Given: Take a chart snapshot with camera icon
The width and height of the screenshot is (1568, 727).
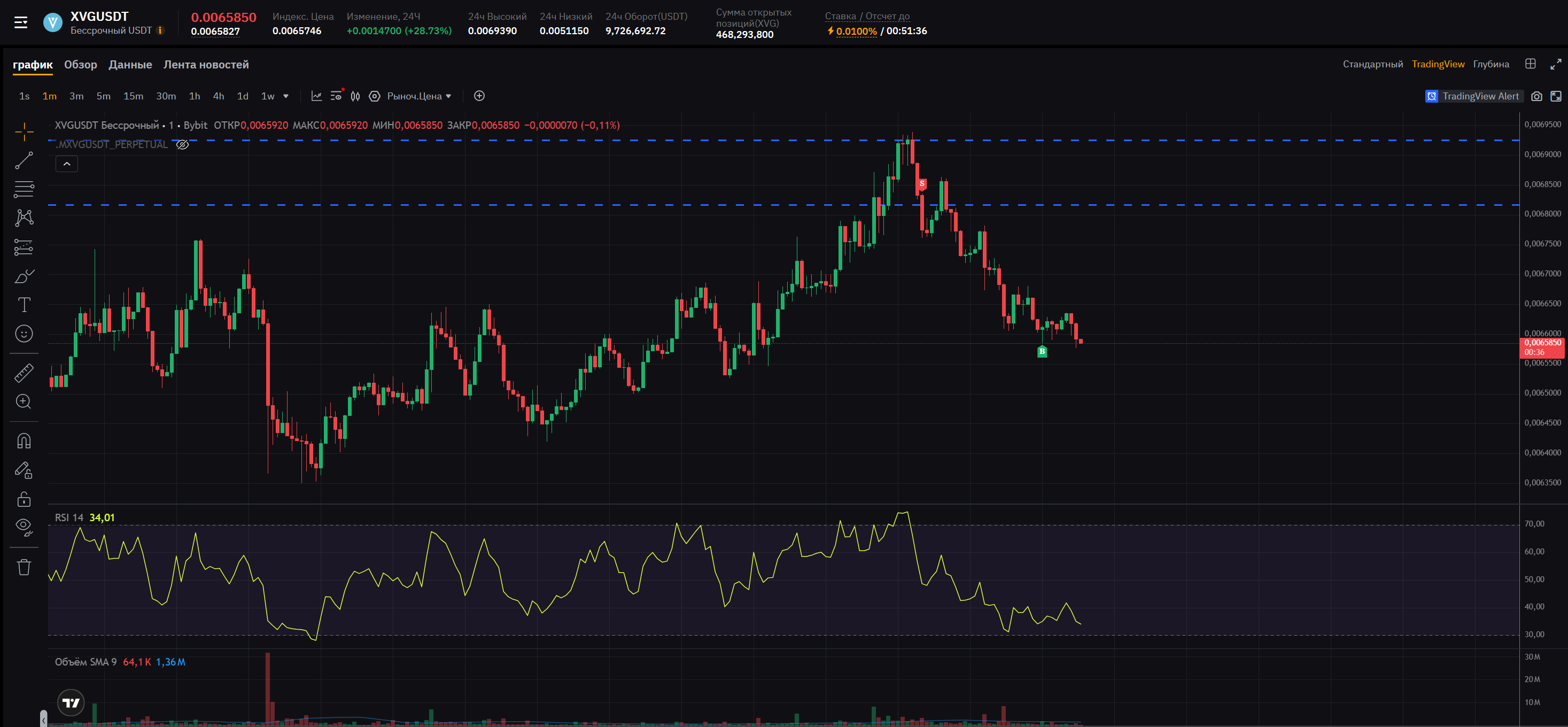Looking at the screenshot, I should (1536, 96).
